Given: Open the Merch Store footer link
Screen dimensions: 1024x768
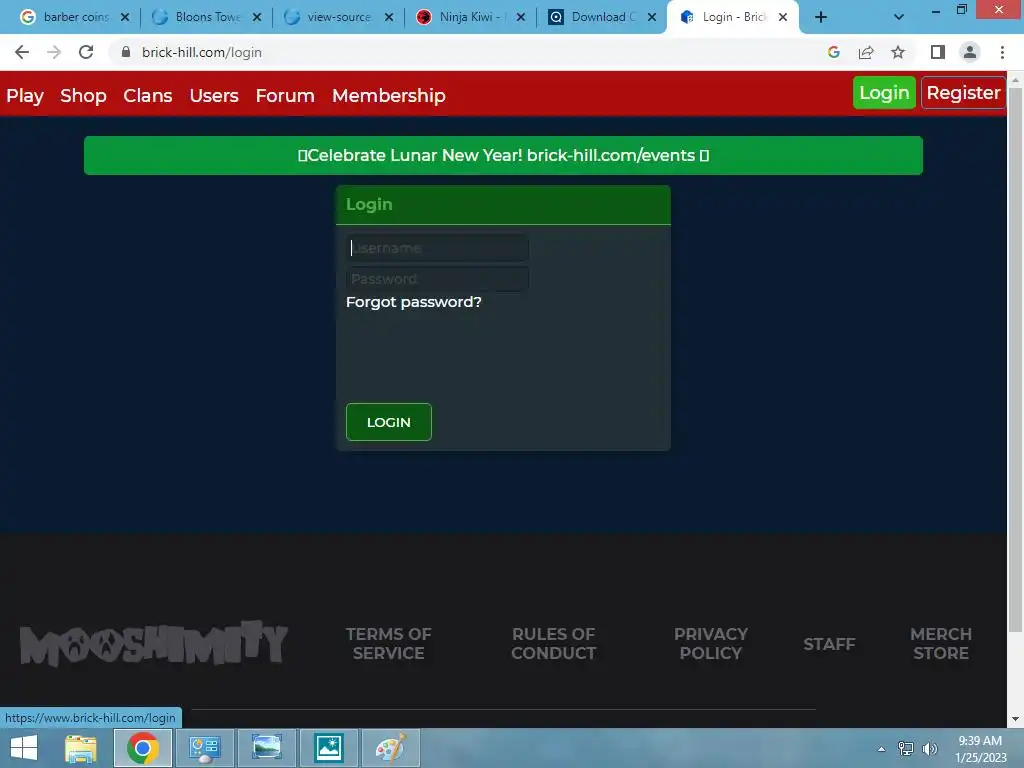Looking at the screenshot, I should click(940, 643).
